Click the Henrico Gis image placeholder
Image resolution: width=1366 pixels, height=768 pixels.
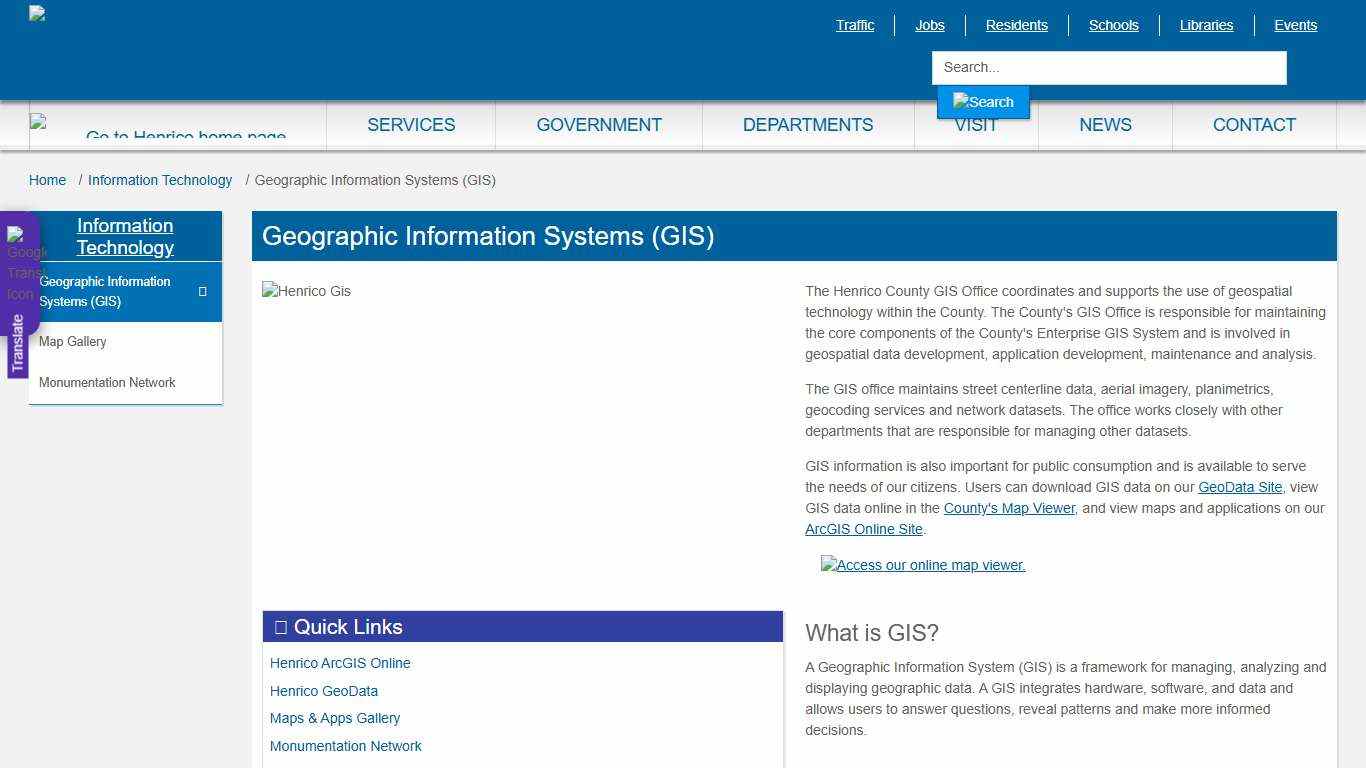tap(306, 291)
